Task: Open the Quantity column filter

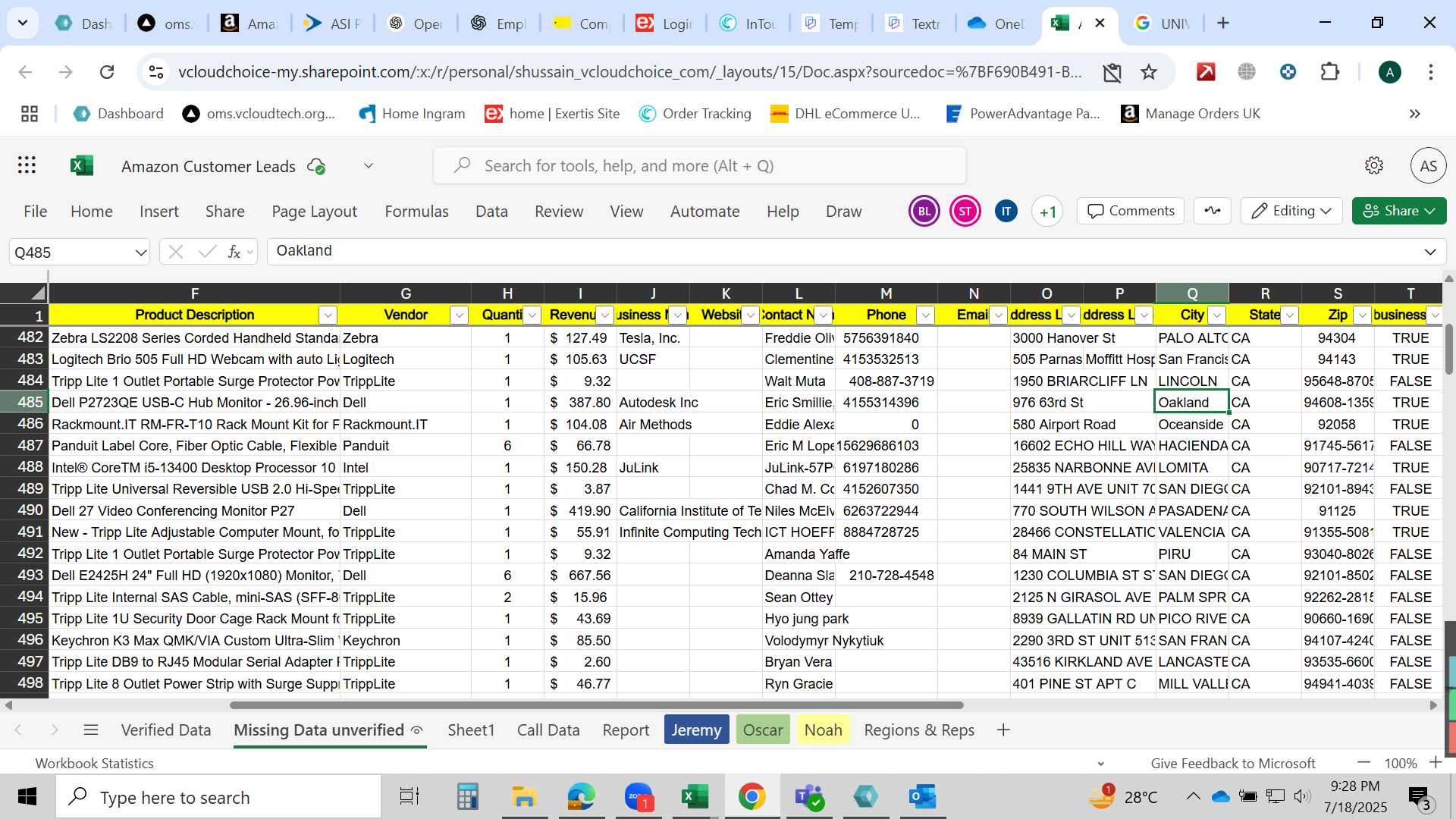Action: tap(532, 315)
